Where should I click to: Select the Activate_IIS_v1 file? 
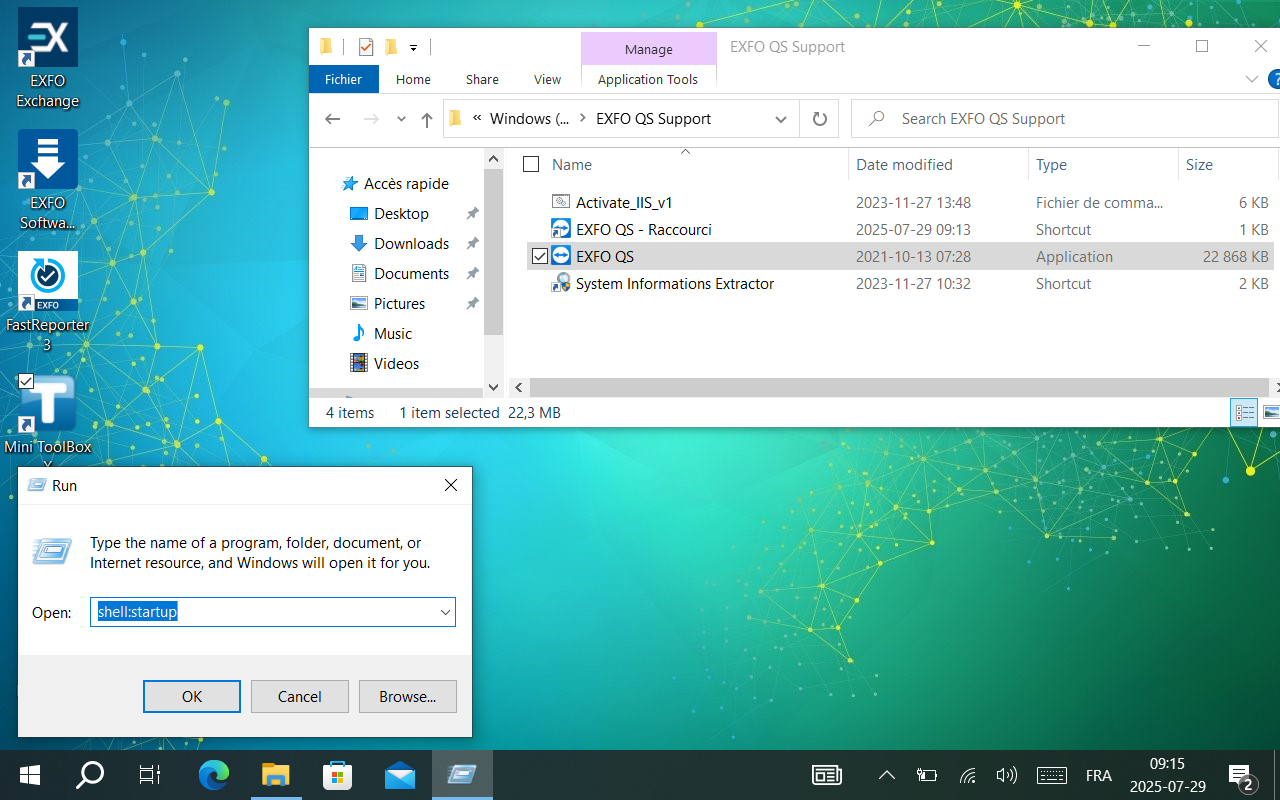pos(624,203)
